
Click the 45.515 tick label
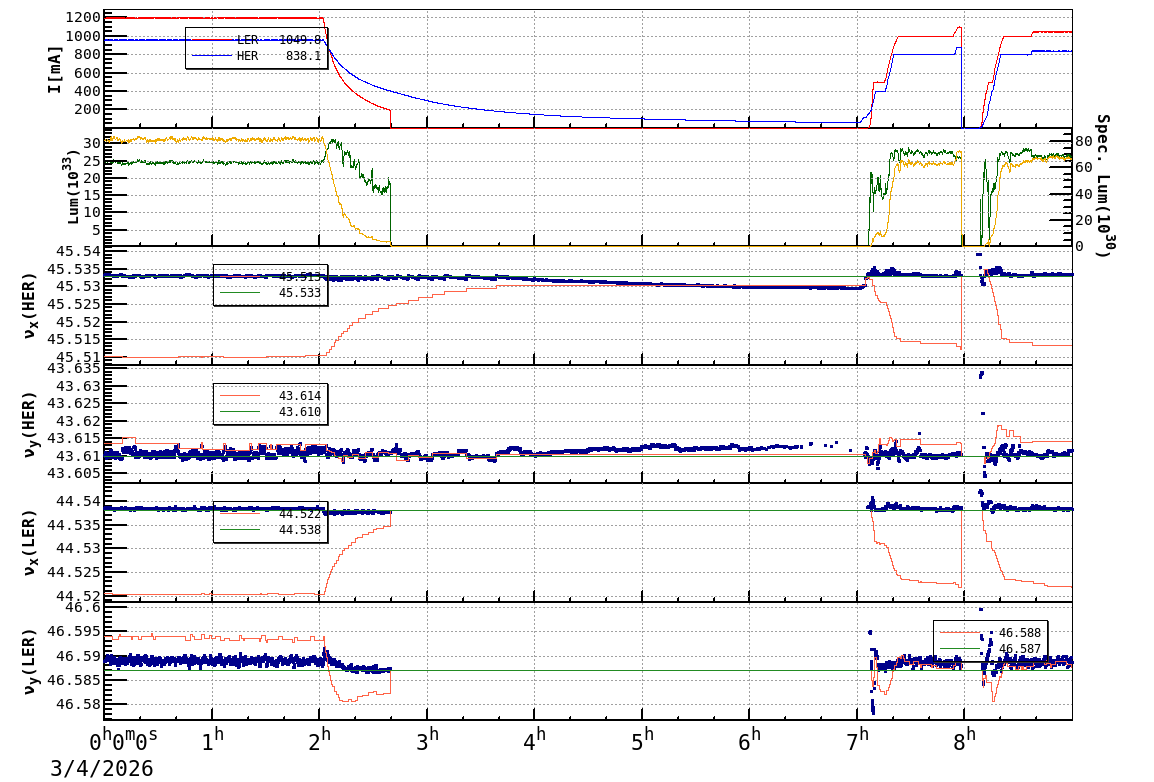pos(74,339)
